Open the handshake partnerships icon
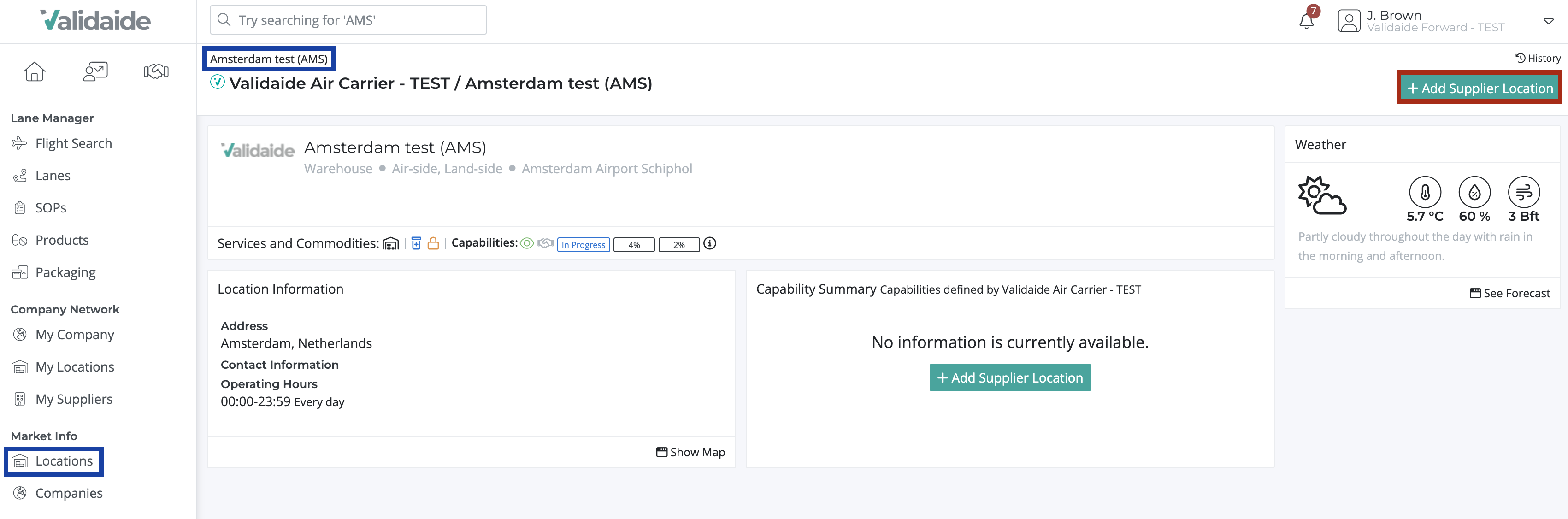The height and width of the screenshot is (519, 1568). 156,72
